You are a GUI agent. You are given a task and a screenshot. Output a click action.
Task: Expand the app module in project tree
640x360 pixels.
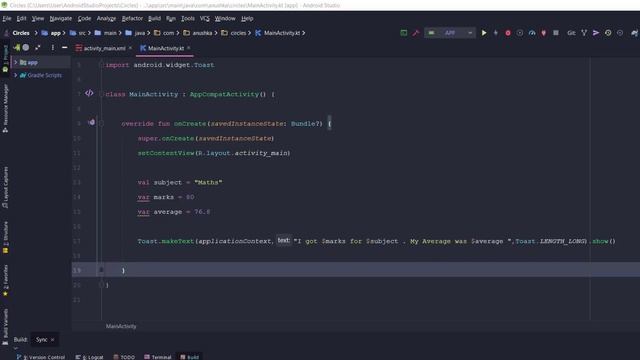coord(16,62)
